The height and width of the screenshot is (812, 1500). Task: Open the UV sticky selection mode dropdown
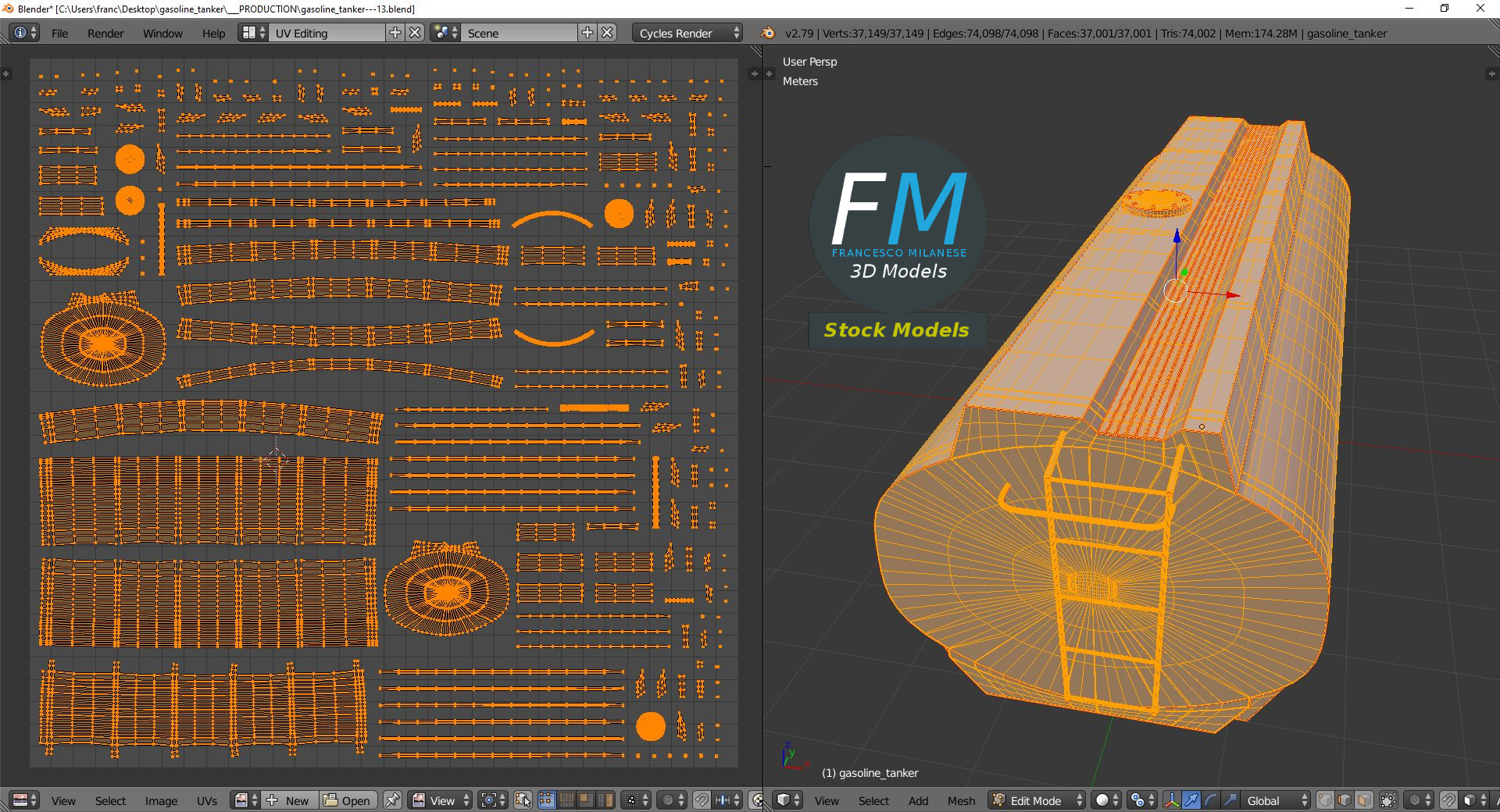pyautogui.click(x=637, y=800)
